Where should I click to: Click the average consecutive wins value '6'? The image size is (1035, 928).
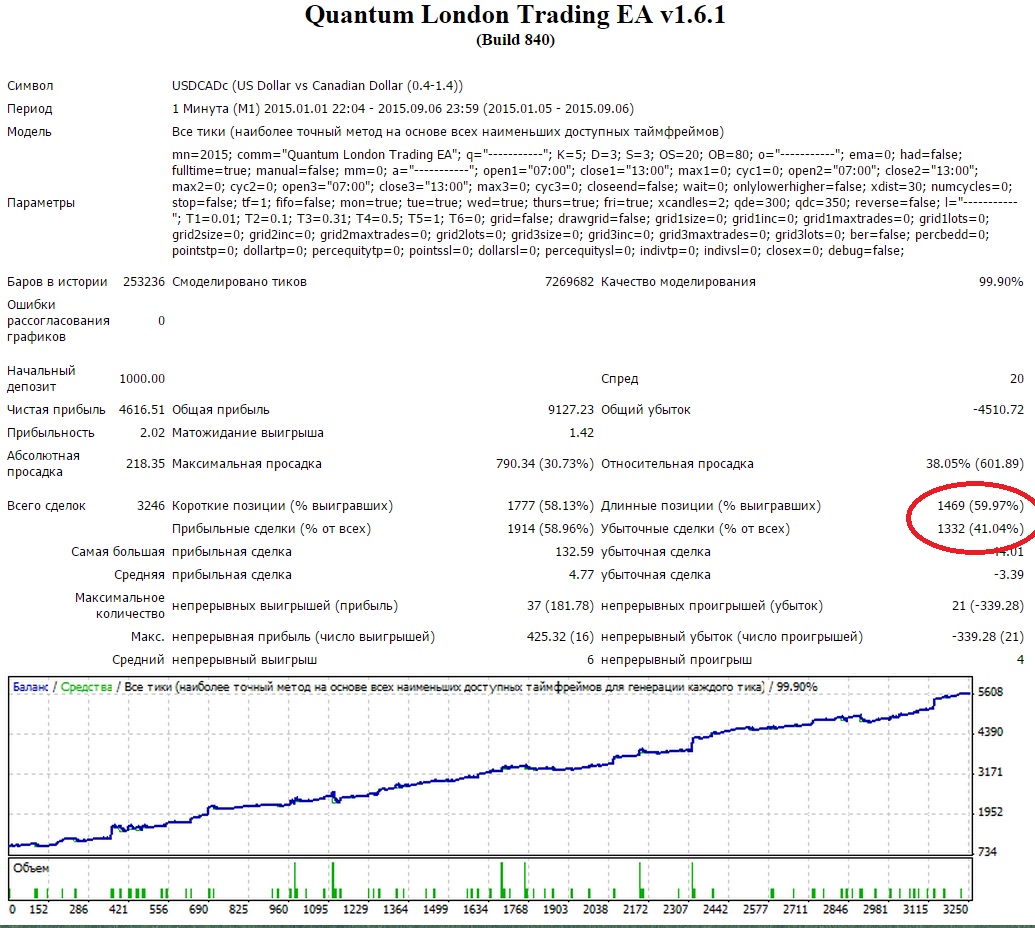[590, 660]
